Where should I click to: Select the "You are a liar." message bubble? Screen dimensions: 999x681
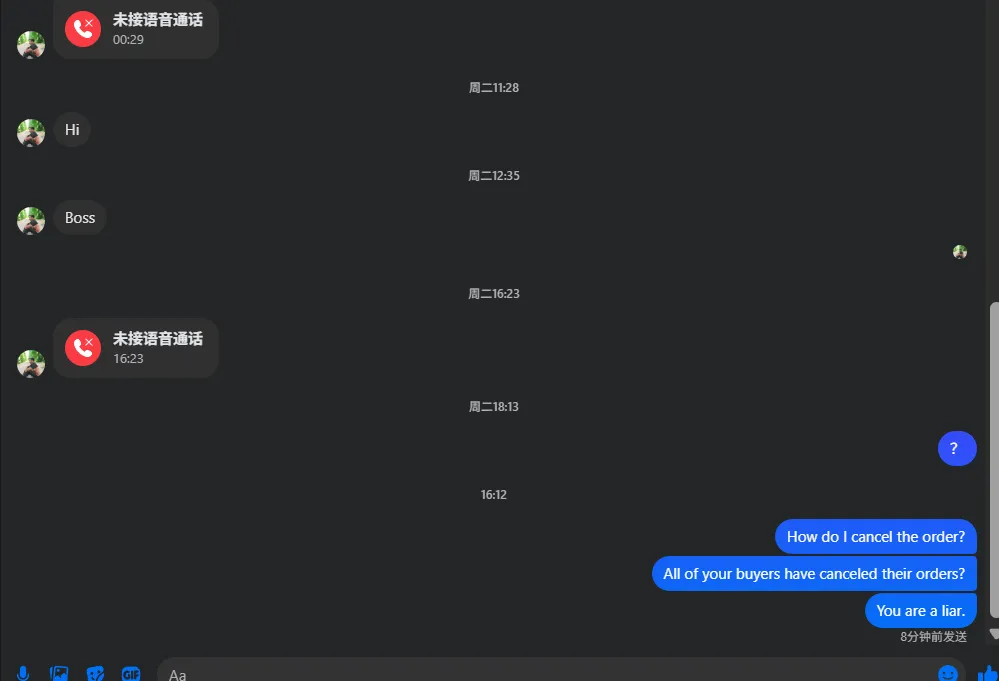pyautogui.click(x=921, y=610)
